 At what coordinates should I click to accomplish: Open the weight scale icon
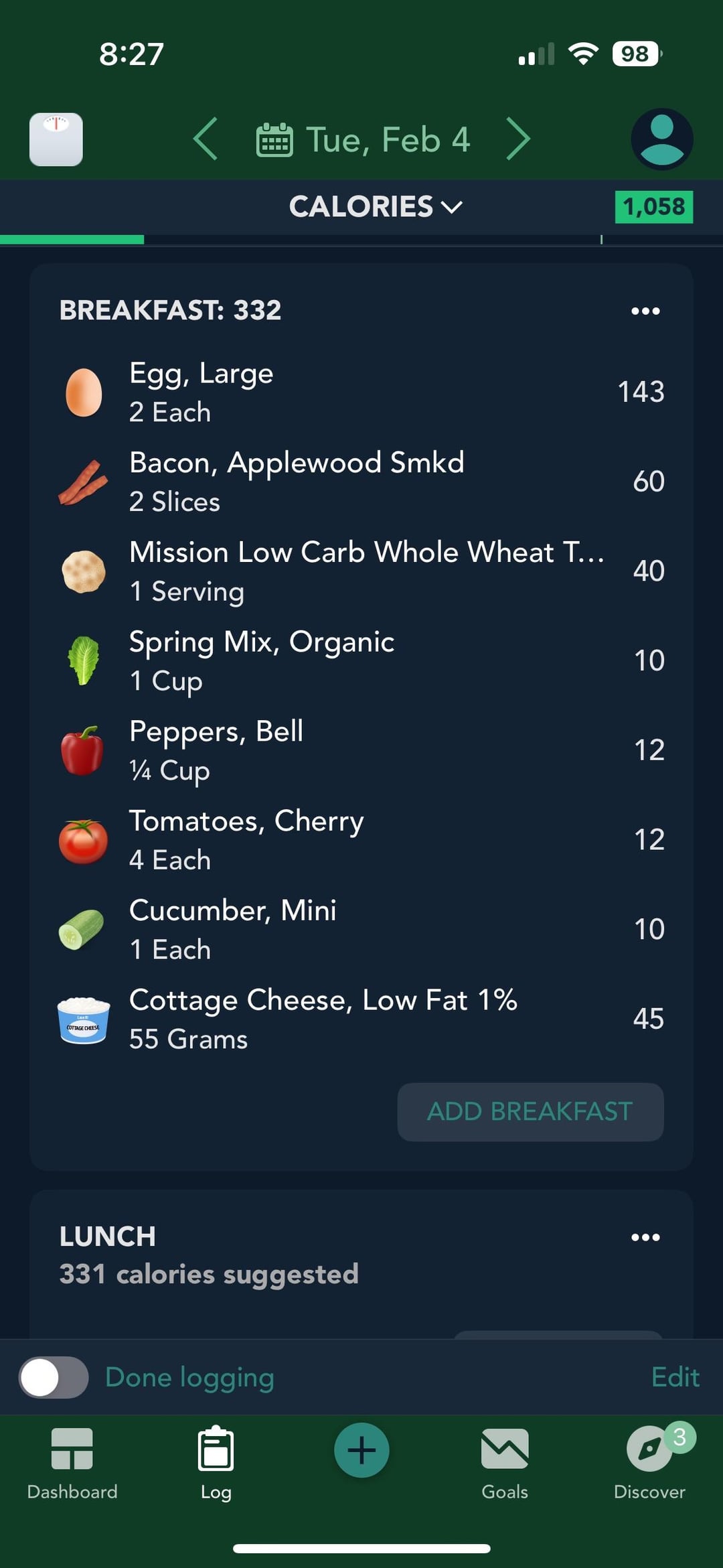pyautogui.click(x=56, y=139)
